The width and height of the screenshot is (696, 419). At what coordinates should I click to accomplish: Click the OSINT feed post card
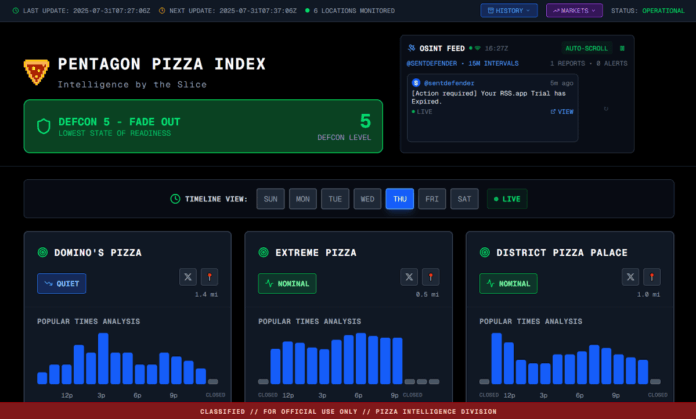[x=493, y=108]
